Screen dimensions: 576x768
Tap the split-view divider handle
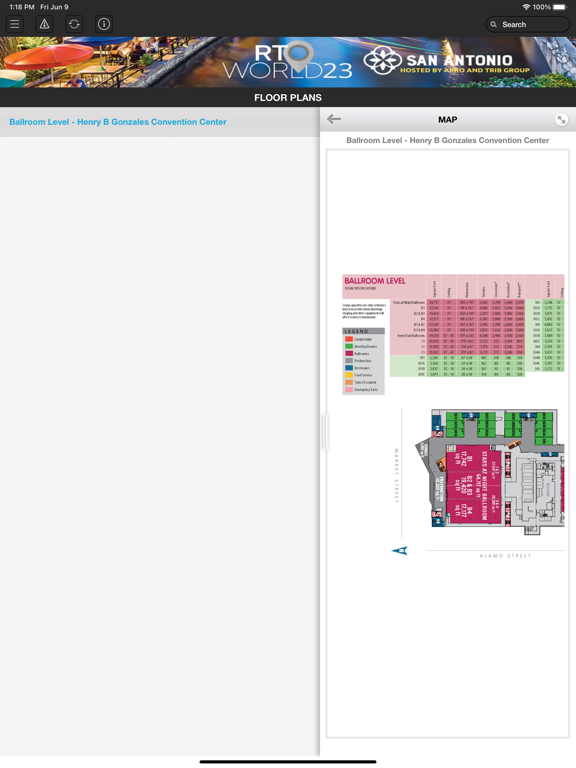(x=324, y=432)
